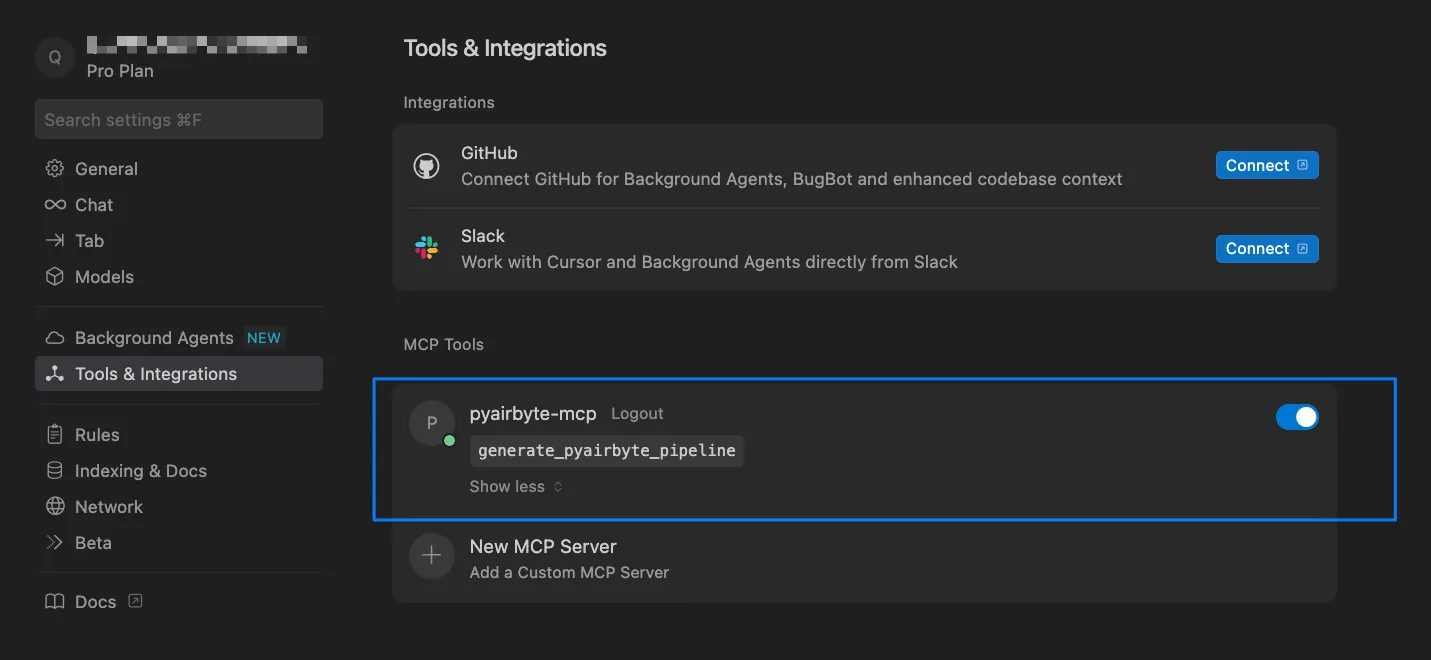
Task: Open Beta settings
Action: coord(179,543)
